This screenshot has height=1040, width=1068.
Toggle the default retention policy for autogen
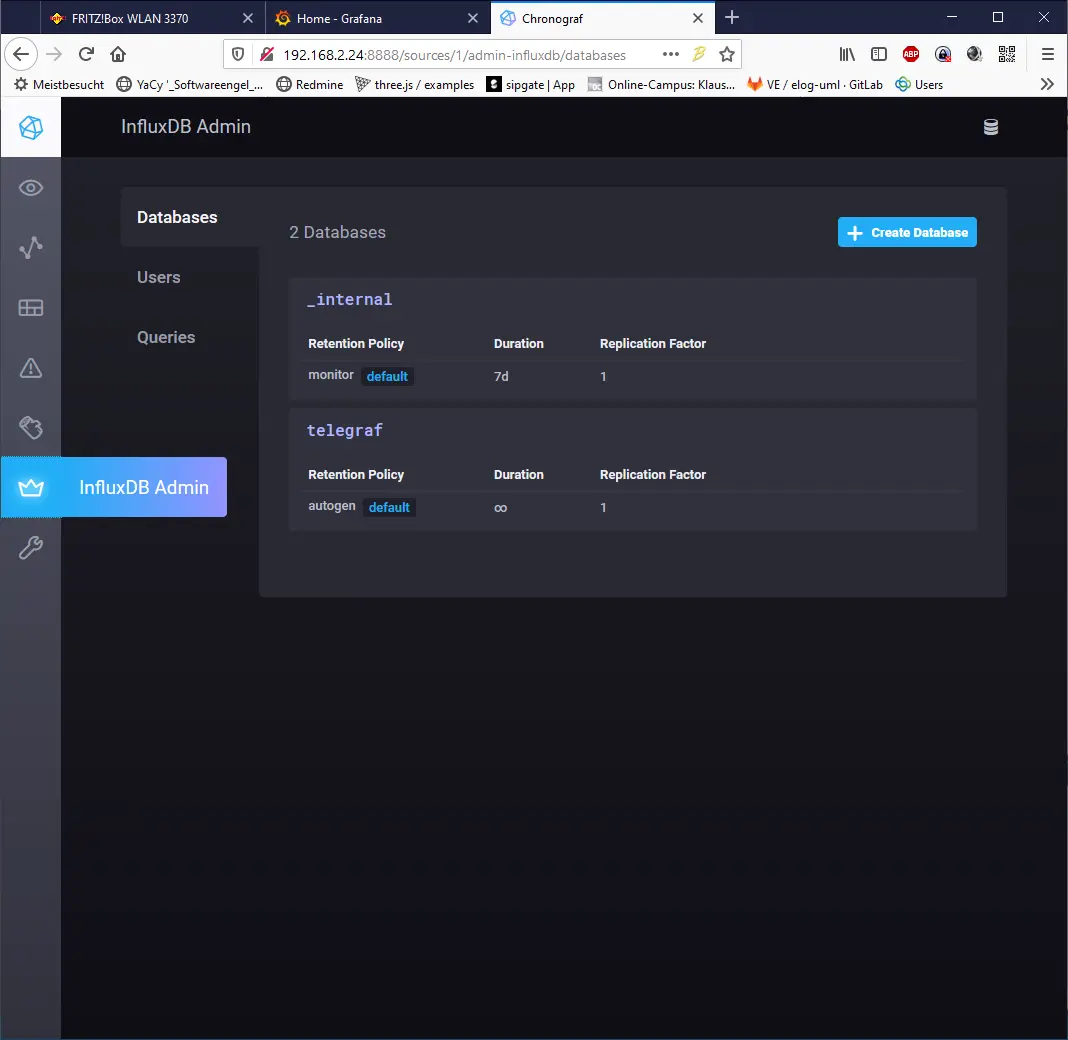pos(389,507)
